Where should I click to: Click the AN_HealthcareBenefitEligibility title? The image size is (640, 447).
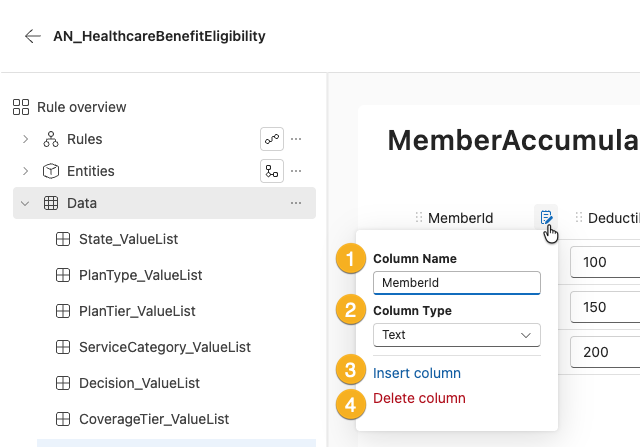(x=159, y=36)
